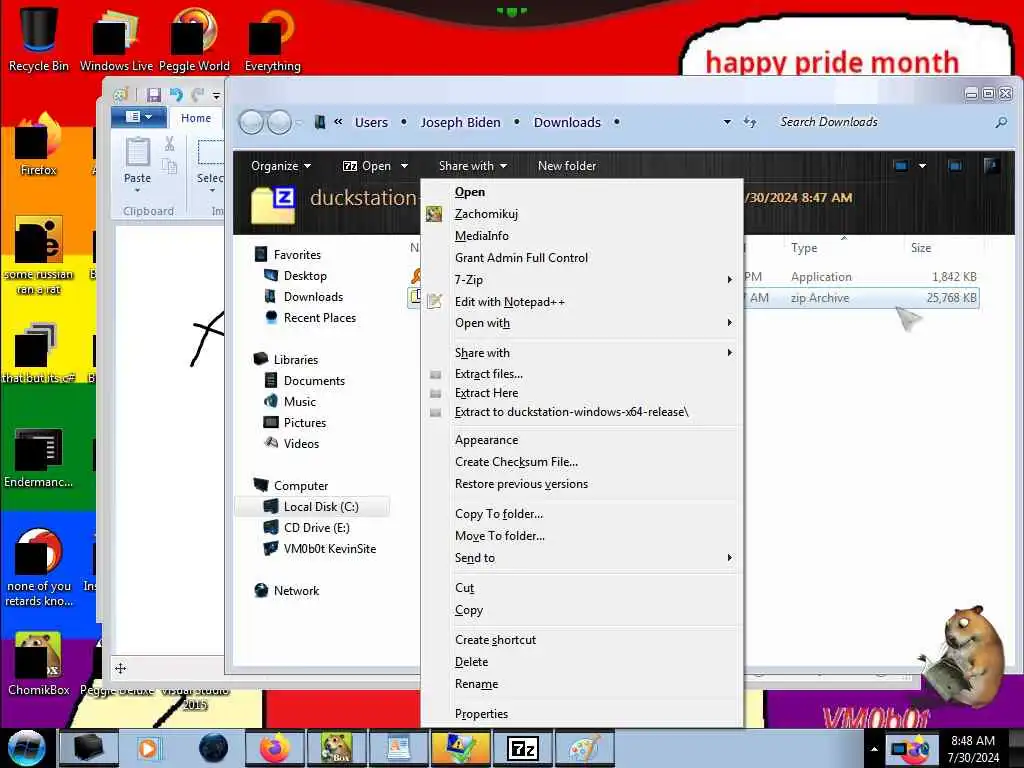Open the dropdown arrow next to Open button
This screenshot has width=1024, height=768.
[x=404, y=166]
